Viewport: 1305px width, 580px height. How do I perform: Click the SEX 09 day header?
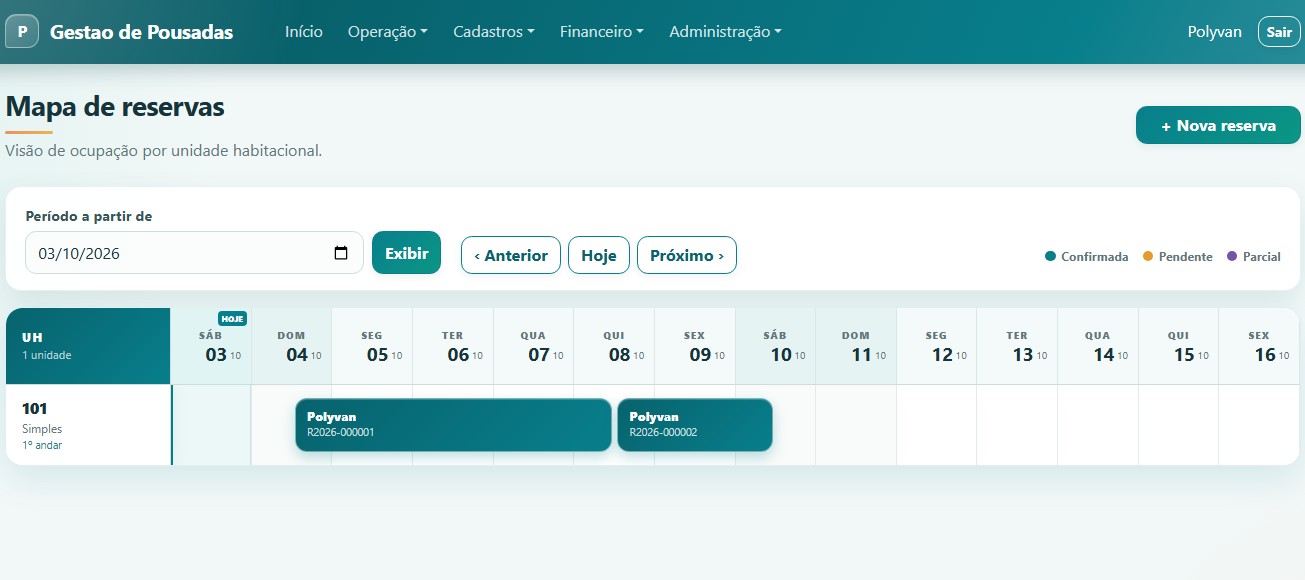pyautogui.click(x=695, y=347)
